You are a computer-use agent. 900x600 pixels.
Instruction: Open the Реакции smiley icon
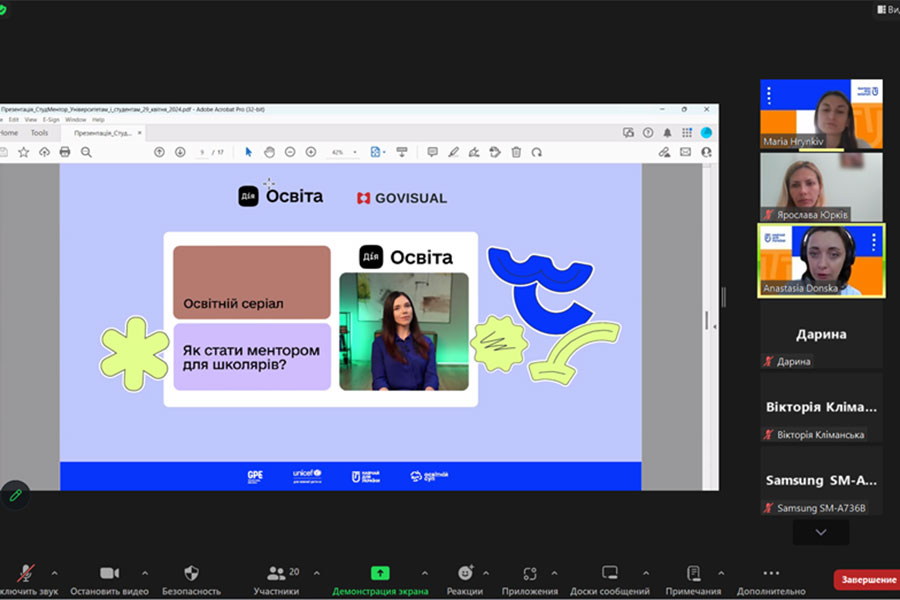pyautogui.click(x=465, y=573)
